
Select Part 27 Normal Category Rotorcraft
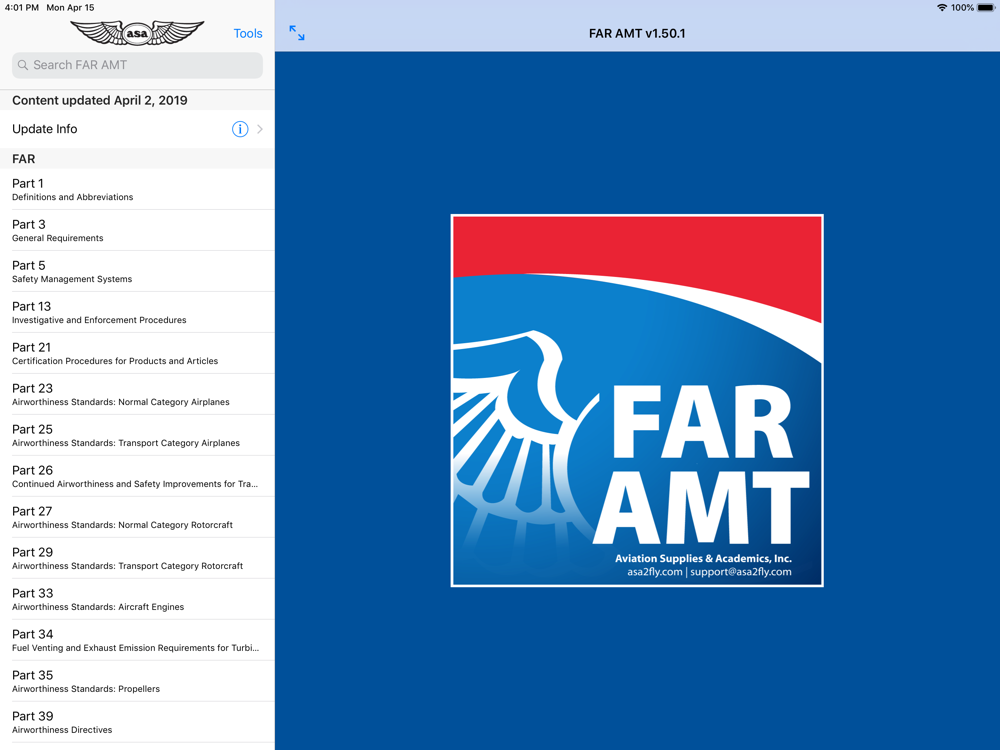137,517
